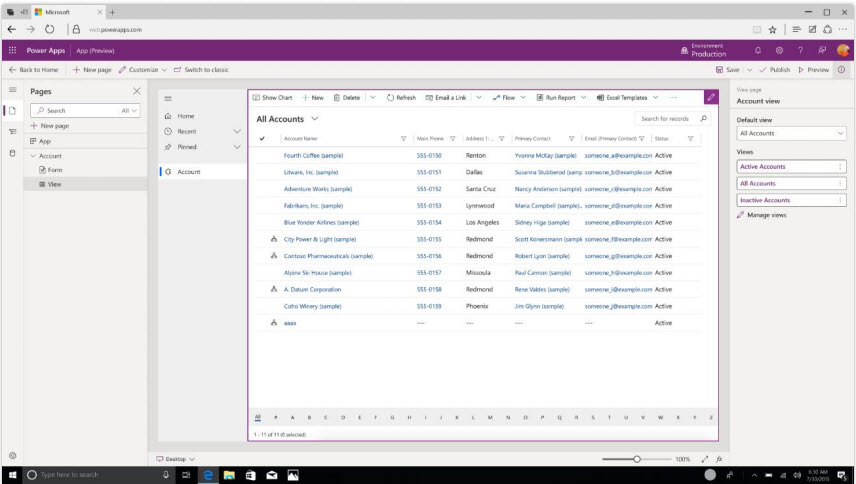Open the All Accounts view selector chevron
Viewport: 856px width, 484px height.
[313, 119]
